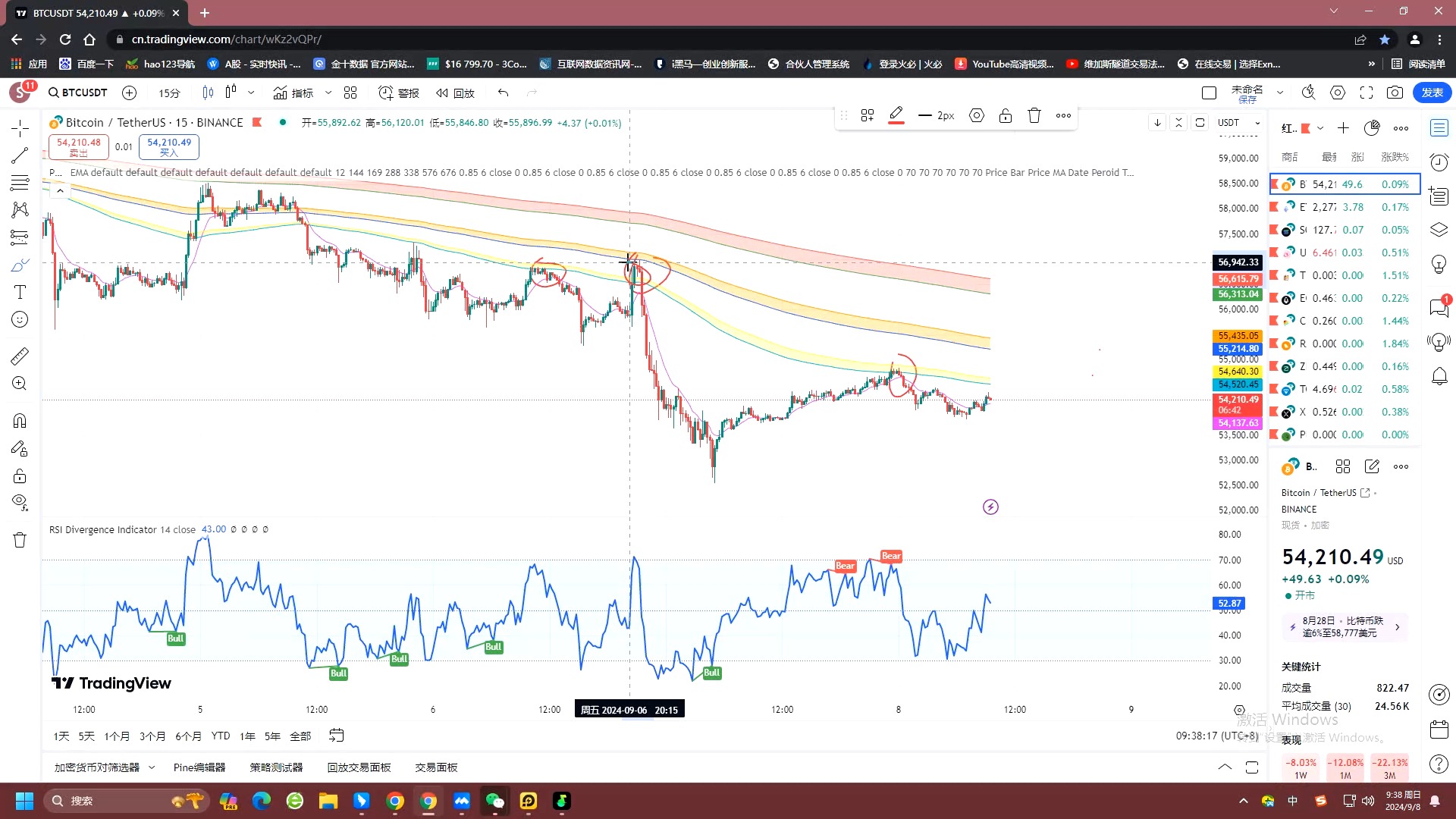
Task: Hide all drawings with eye icon
Action: point(20,502)
